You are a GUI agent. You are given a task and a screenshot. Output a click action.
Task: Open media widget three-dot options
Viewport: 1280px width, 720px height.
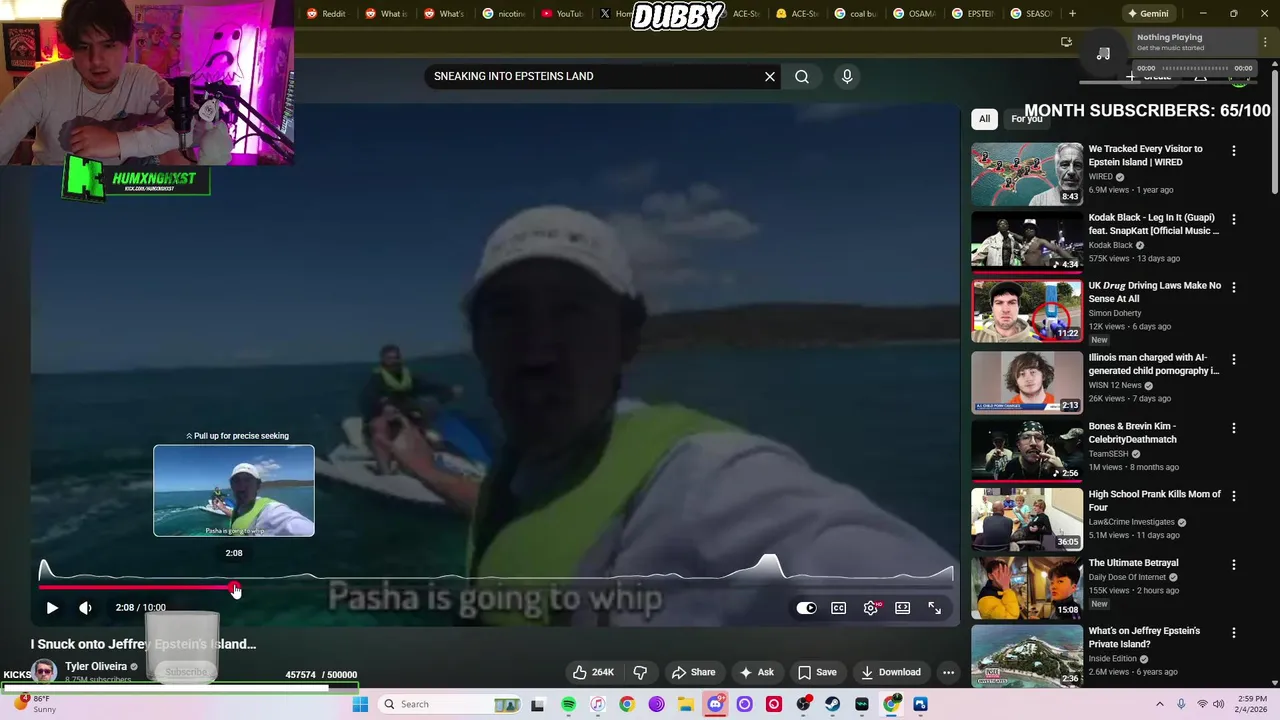[x=1267, y=43]
